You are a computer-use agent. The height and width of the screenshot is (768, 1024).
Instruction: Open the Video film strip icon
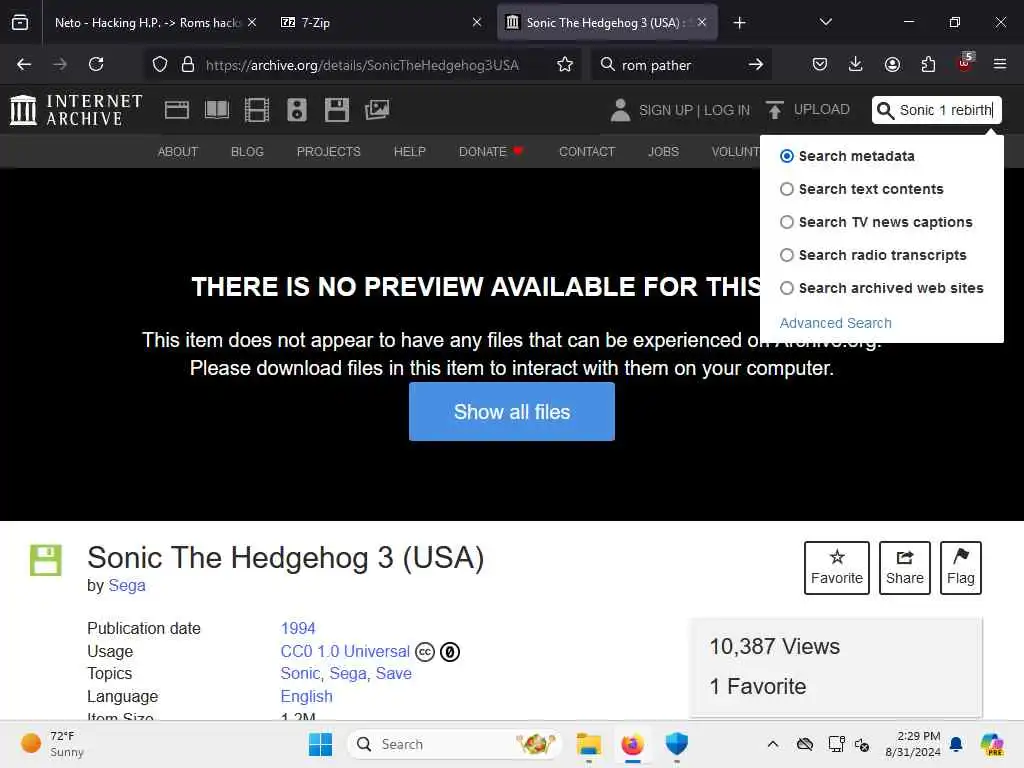coord(257,110)
